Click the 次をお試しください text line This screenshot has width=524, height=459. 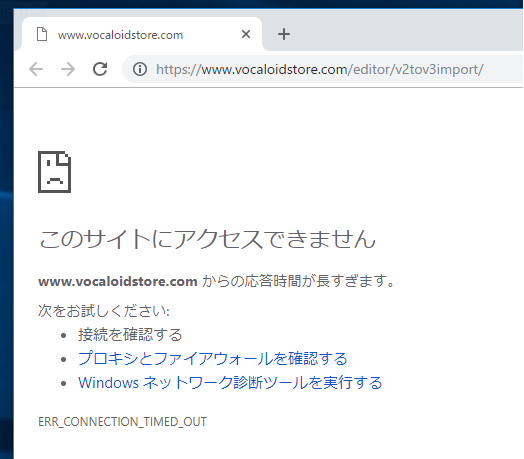pos(104,311)
